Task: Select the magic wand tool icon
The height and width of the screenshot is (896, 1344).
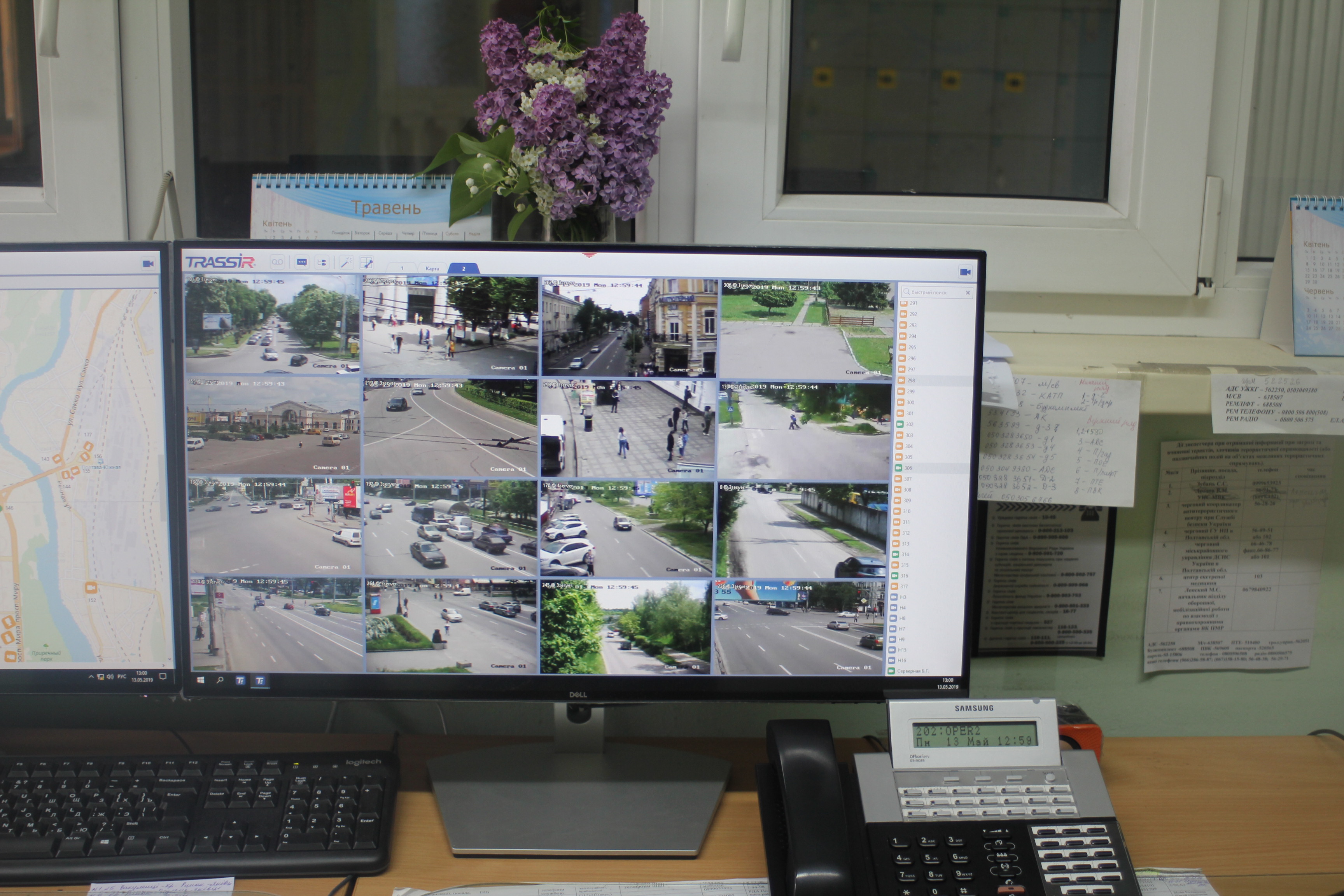Action: (x=346, y=263)
